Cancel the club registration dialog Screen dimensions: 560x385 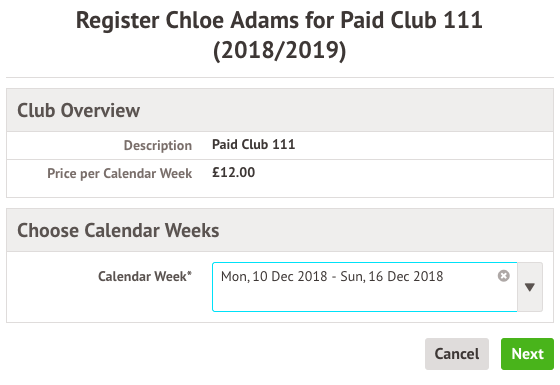(x=457, y=354)
